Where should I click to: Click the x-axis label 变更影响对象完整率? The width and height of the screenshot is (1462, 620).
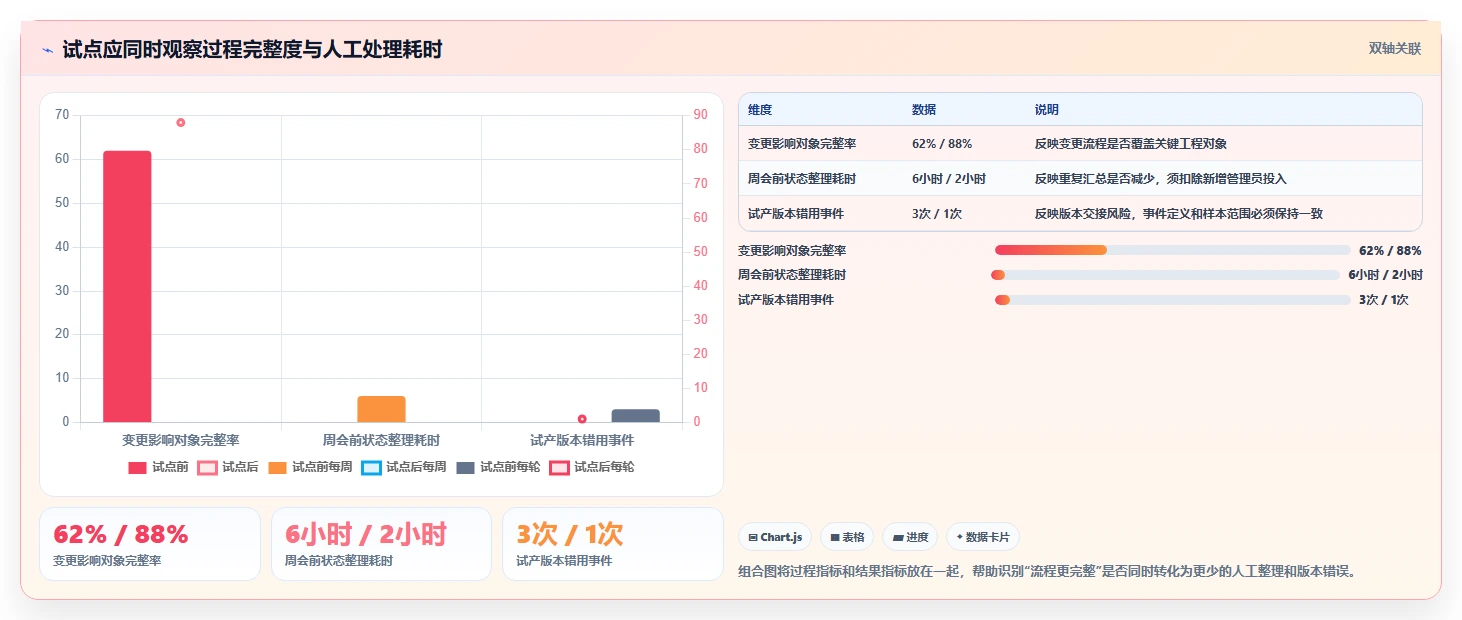coord(181,440)
